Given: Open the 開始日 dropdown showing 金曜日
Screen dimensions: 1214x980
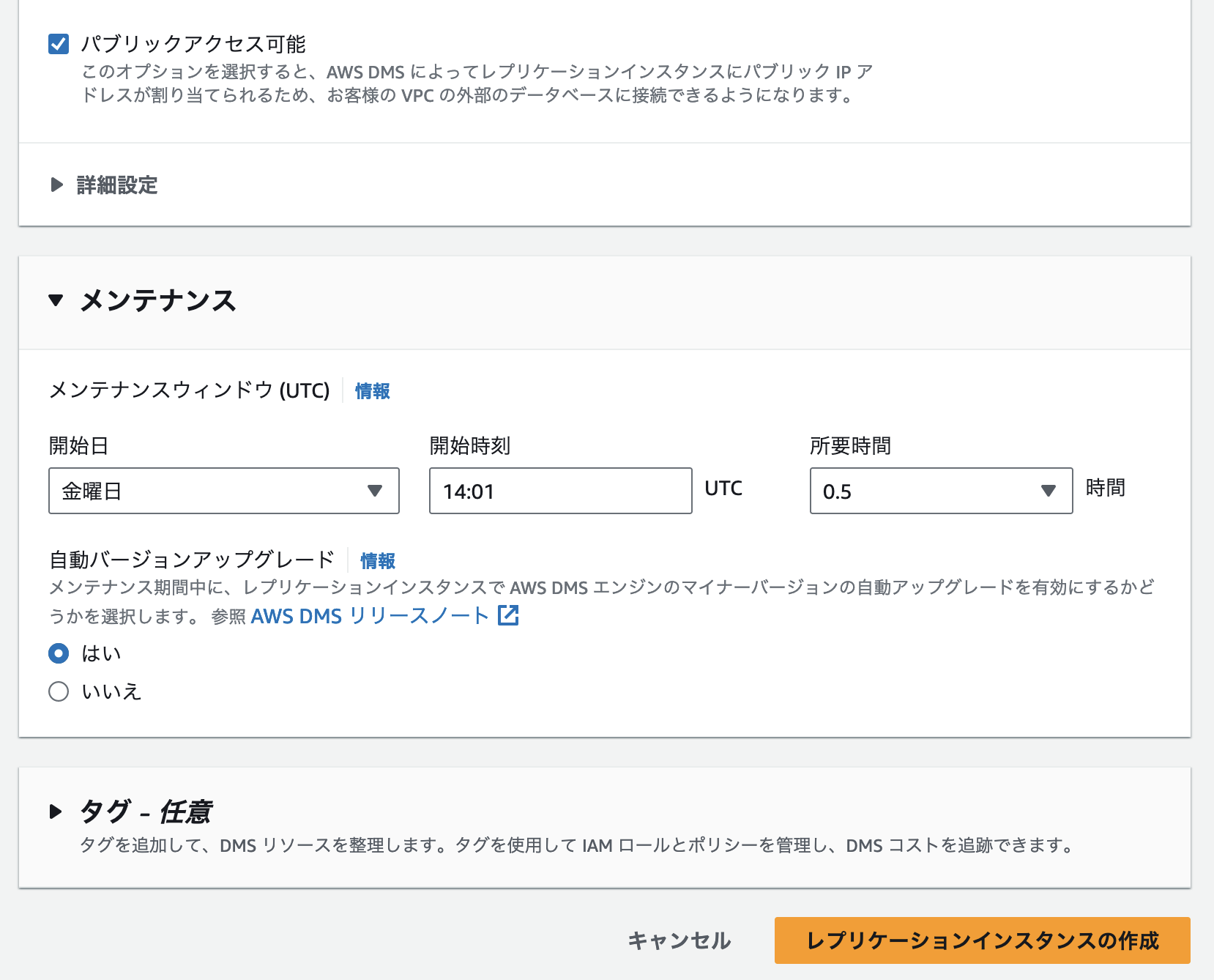Looking at the screenshot, I should click(224, 491).
